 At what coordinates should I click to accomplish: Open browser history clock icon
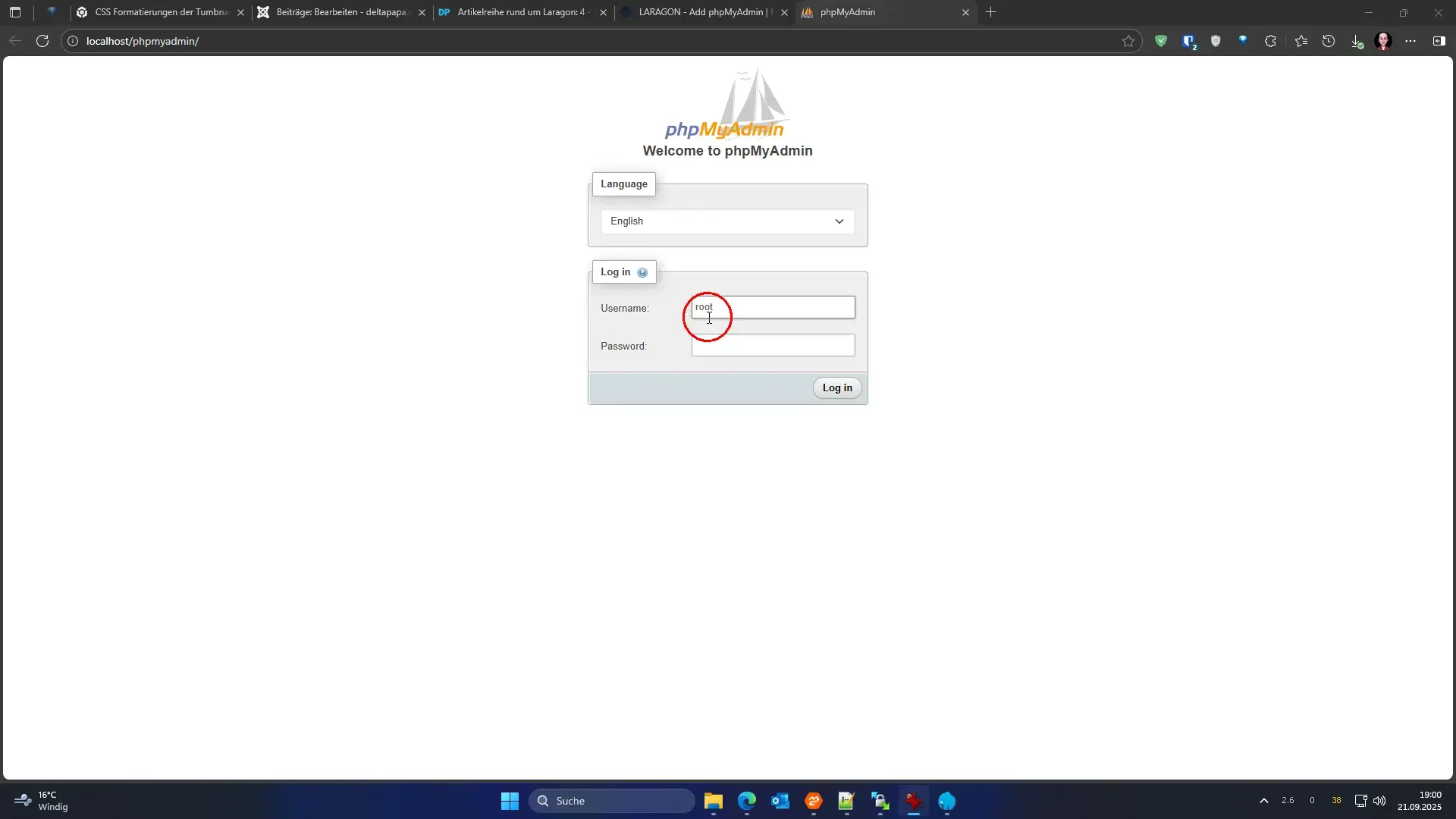click(x=1329, y=41)
